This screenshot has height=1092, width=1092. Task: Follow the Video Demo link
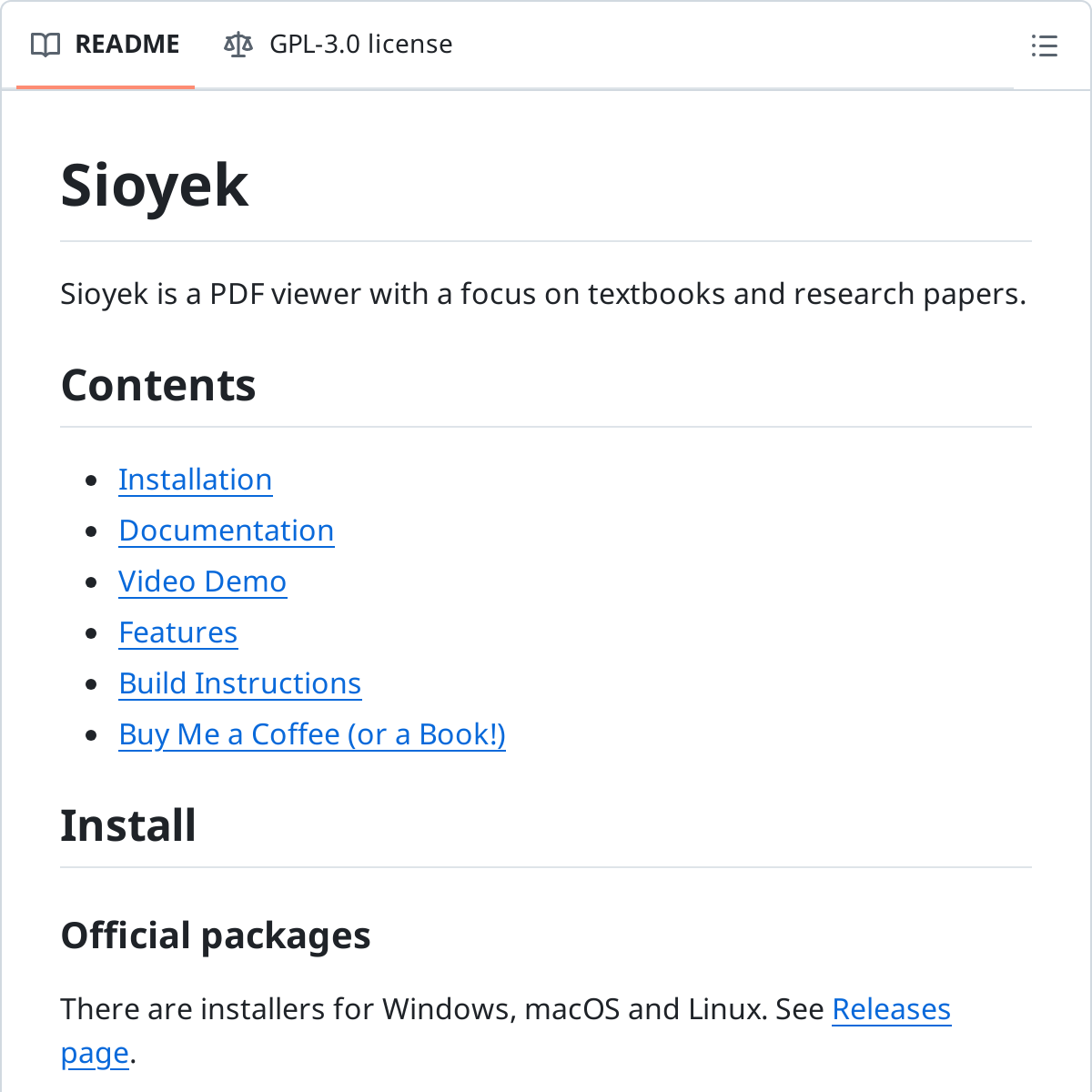(x=202, y=581)
